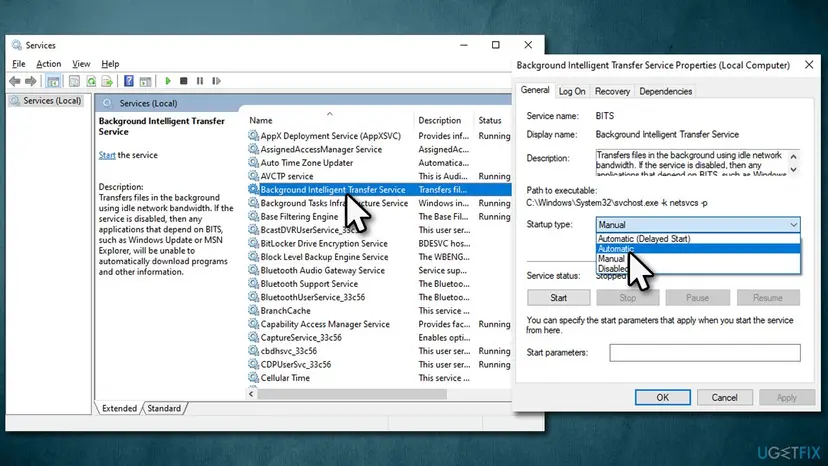Click gear icon of AssignedAccessManager Service
Viewport: 828px width, 466px height.
253,150
